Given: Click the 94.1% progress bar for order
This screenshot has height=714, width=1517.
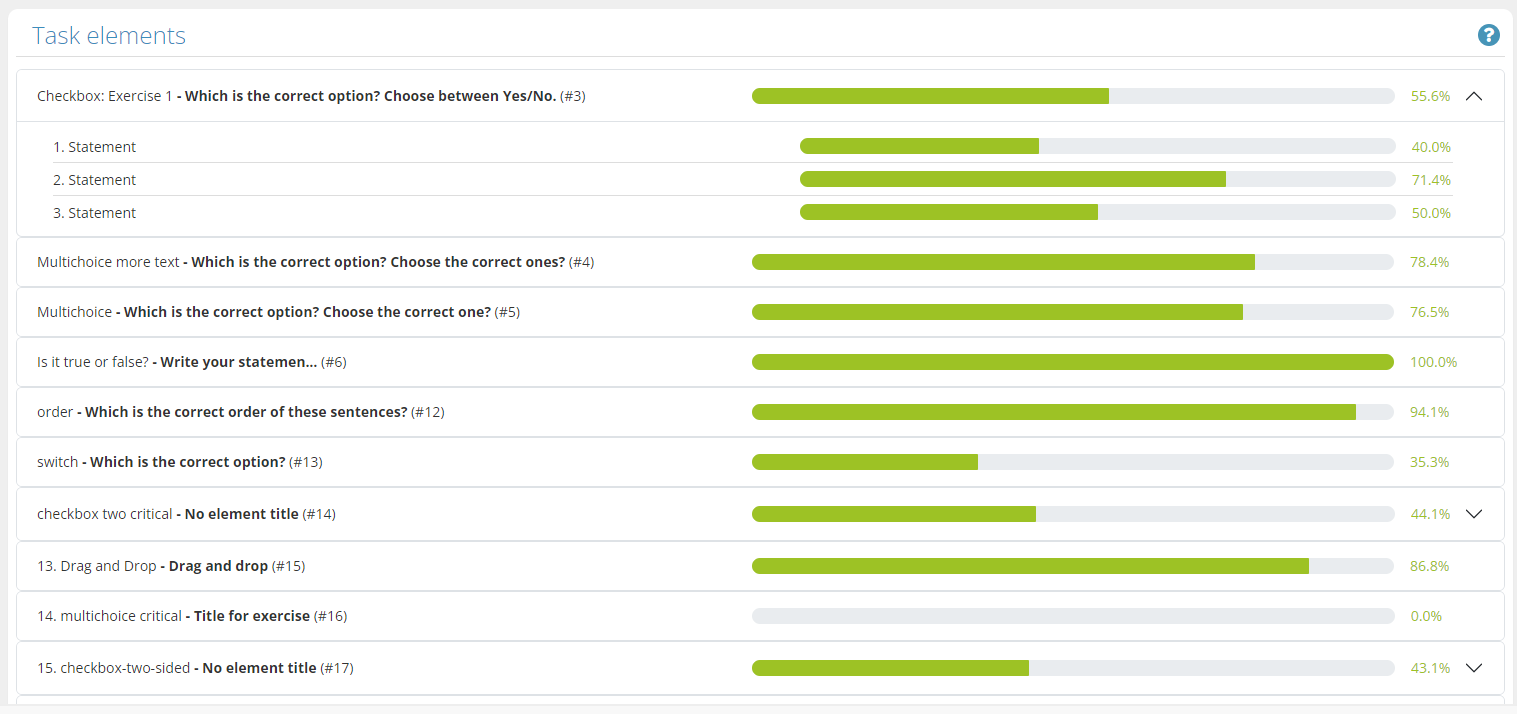Looking at the screenshot, I should (1073, 412).
